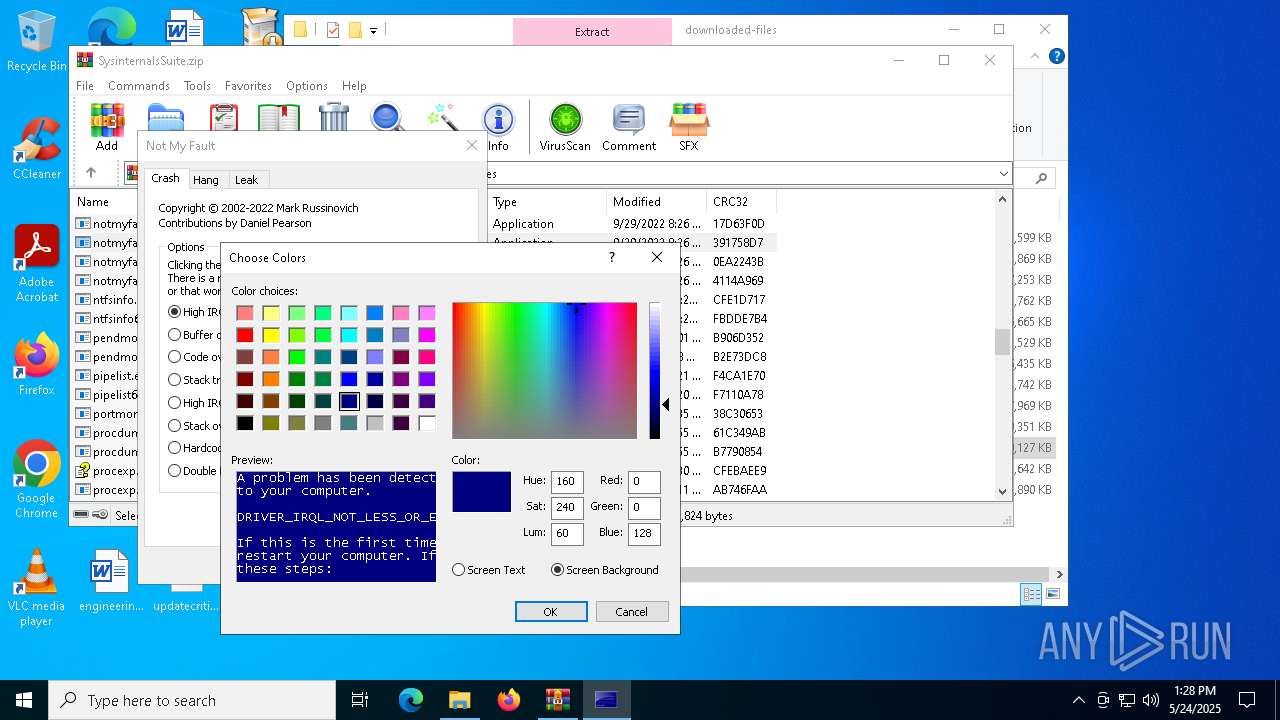This screenshot has height=720, width=1280.
Task: Click WinRAR file list vertical scrollbar
Action: coord(1003,345)
